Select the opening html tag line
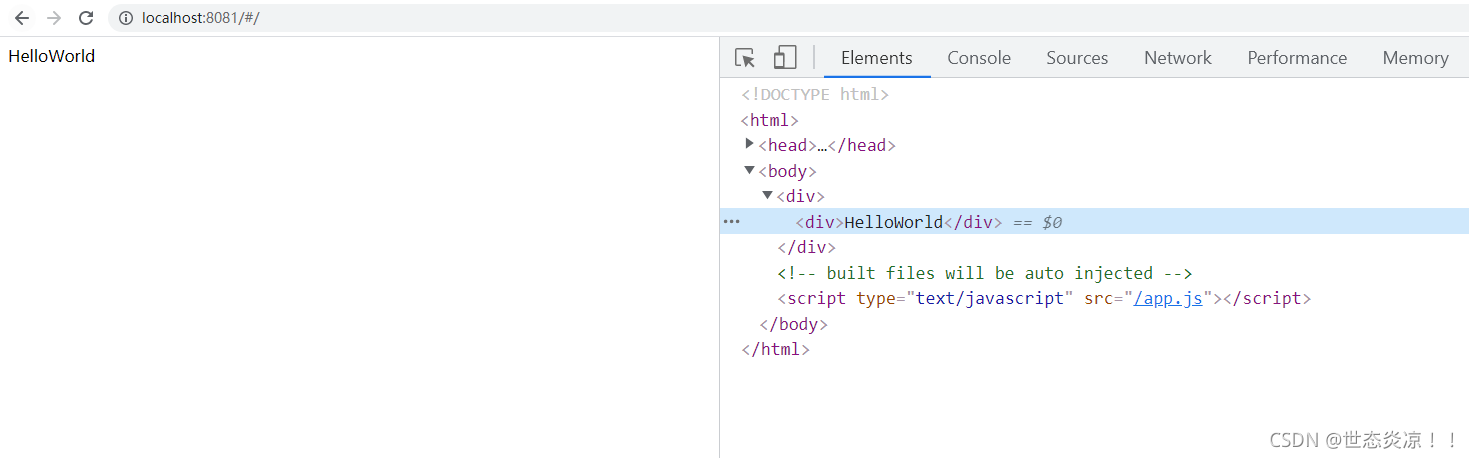Screen dimensions: 1469x458 770,120
